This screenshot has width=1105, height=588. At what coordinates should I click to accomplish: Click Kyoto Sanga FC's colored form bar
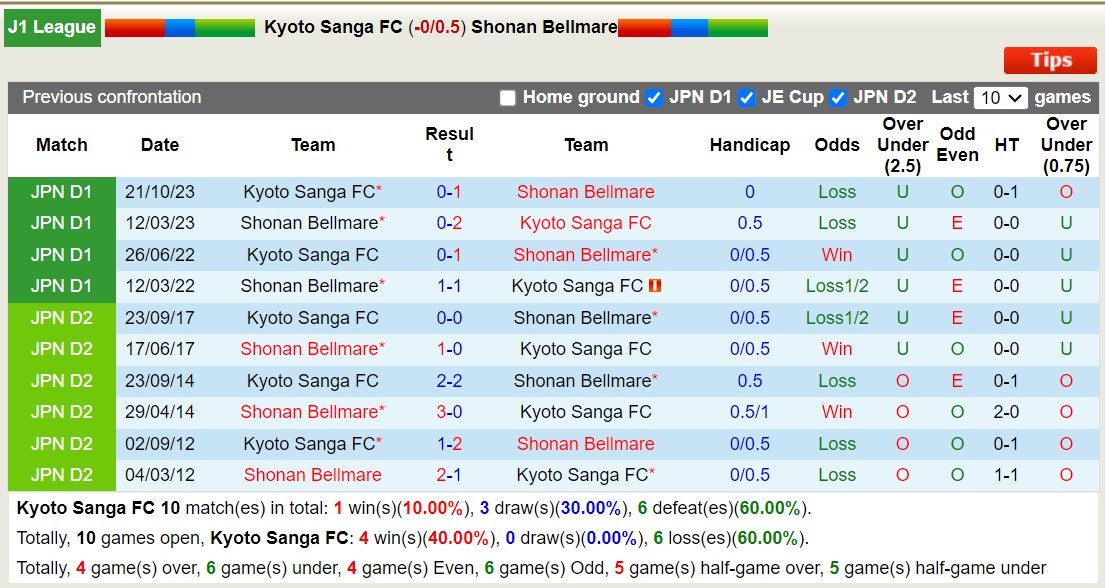pyautogui.click(x=180, y=27)
